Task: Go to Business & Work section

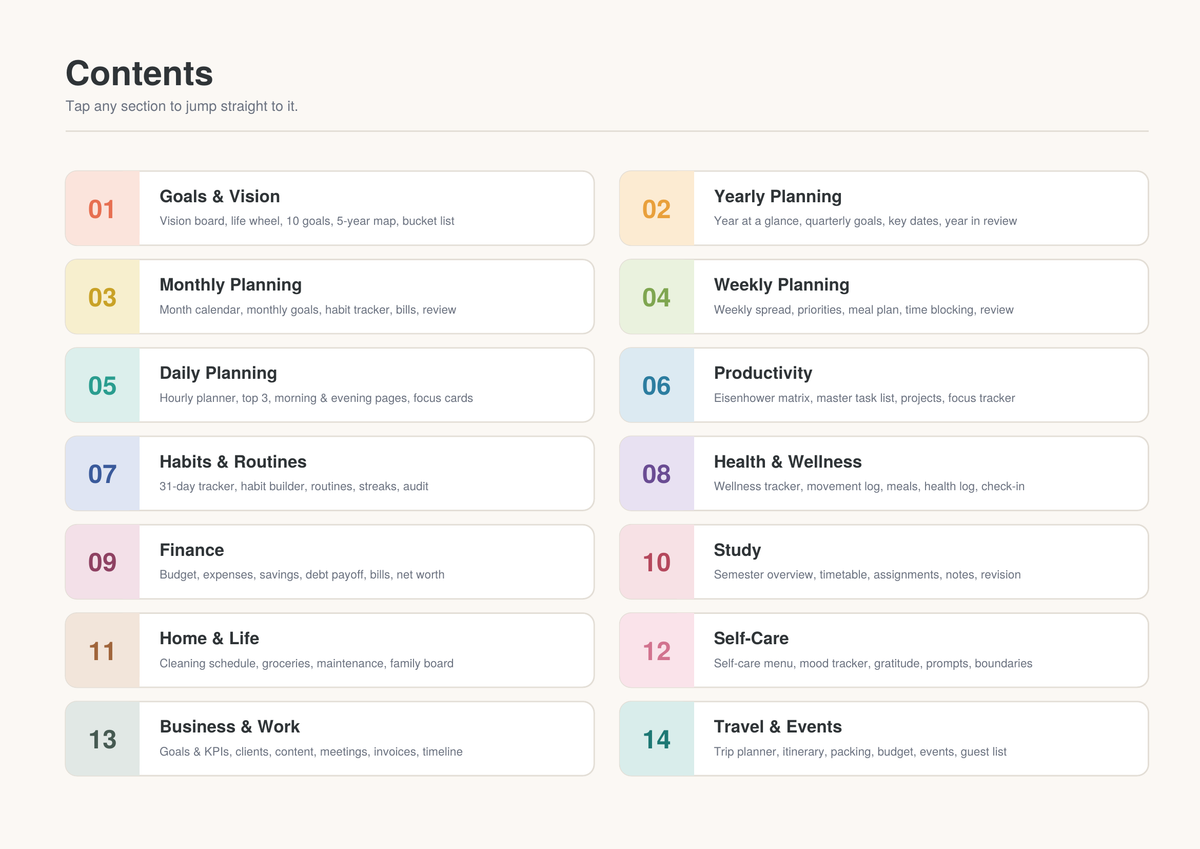Action: [330, 739]
